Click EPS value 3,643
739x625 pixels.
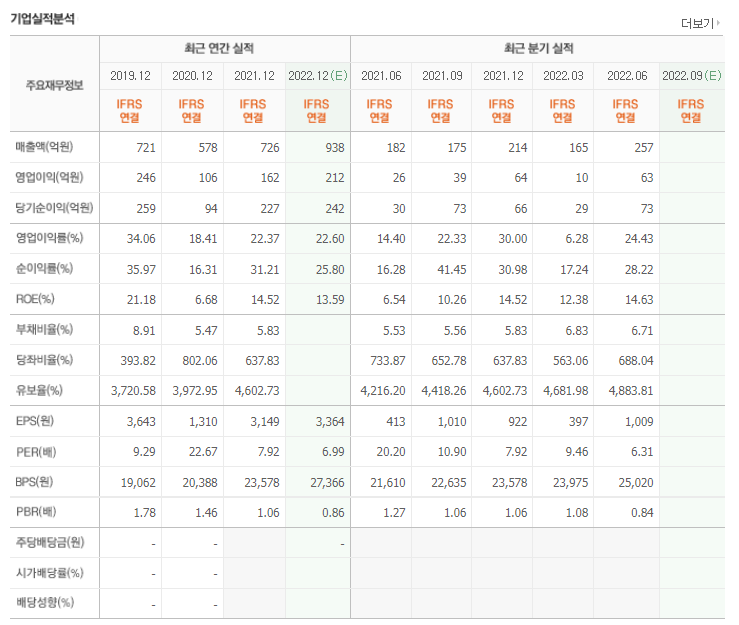[141, 422]
